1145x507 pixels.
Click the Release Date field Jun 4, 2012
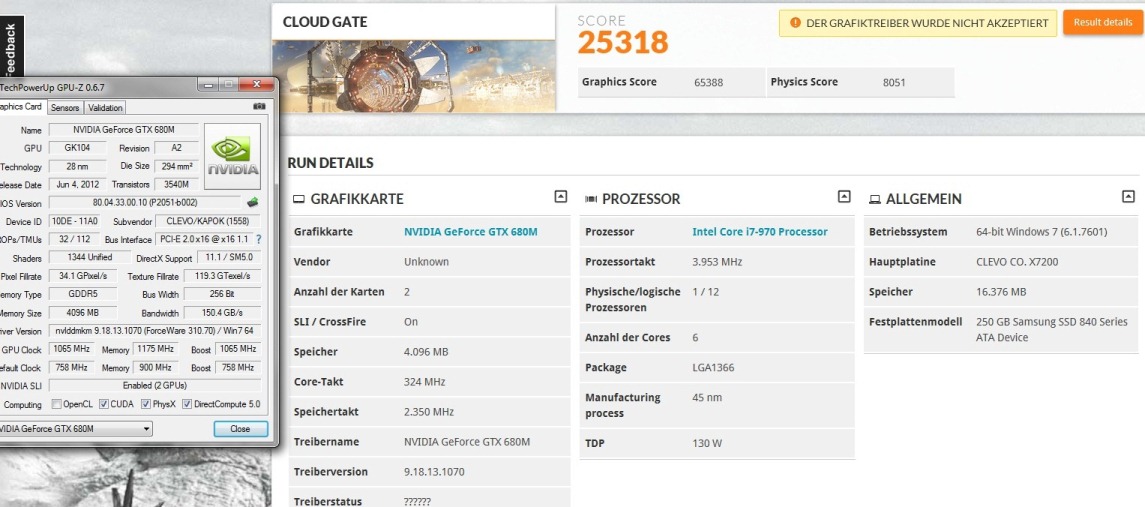[77, 185]
